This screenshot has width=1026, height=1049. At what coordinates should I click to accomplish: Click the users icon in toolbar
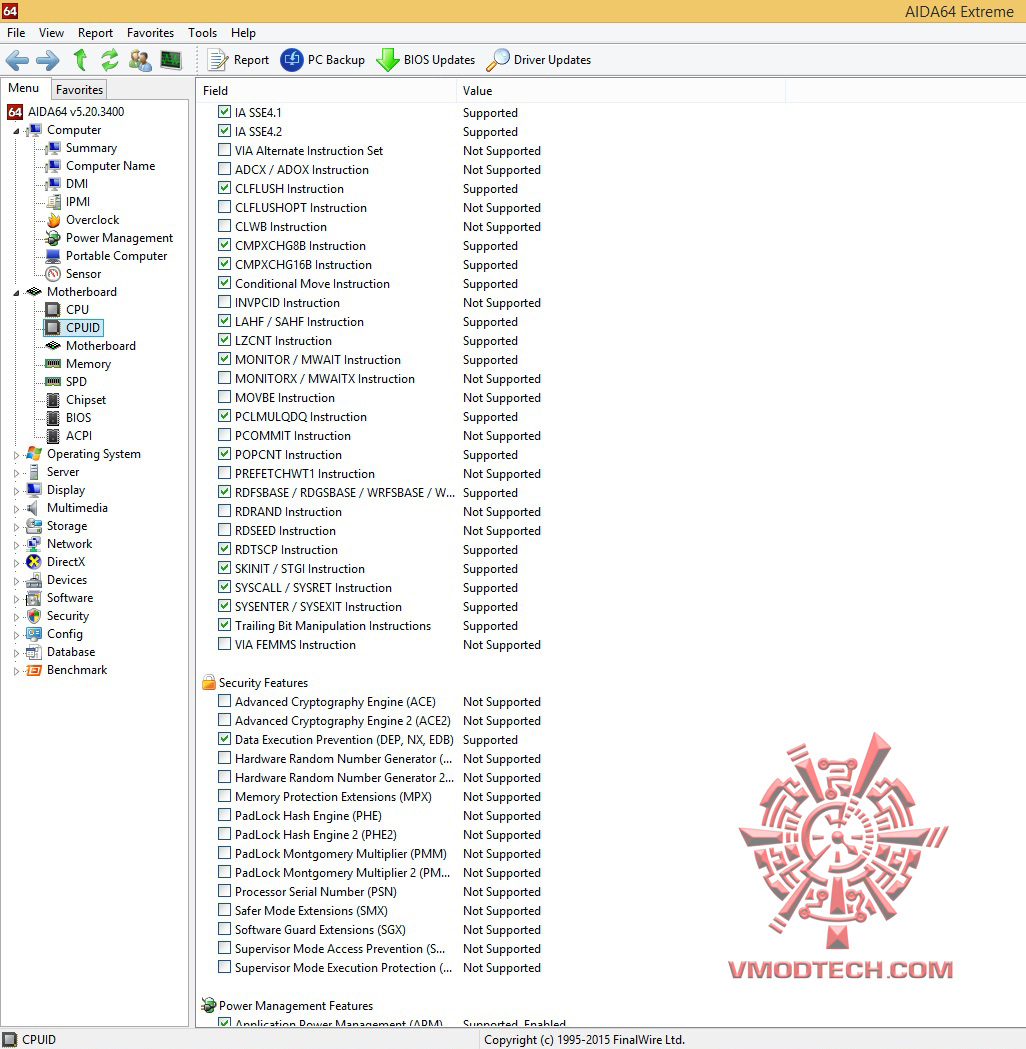[x=140, y=60]
